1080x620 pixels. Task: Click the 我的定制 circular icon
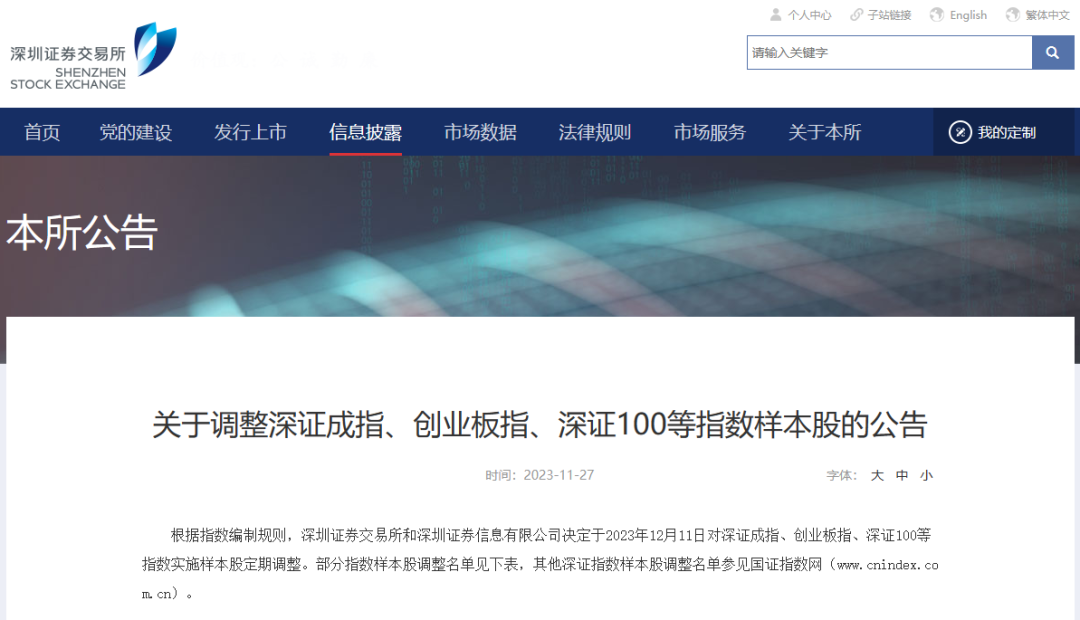960,132
